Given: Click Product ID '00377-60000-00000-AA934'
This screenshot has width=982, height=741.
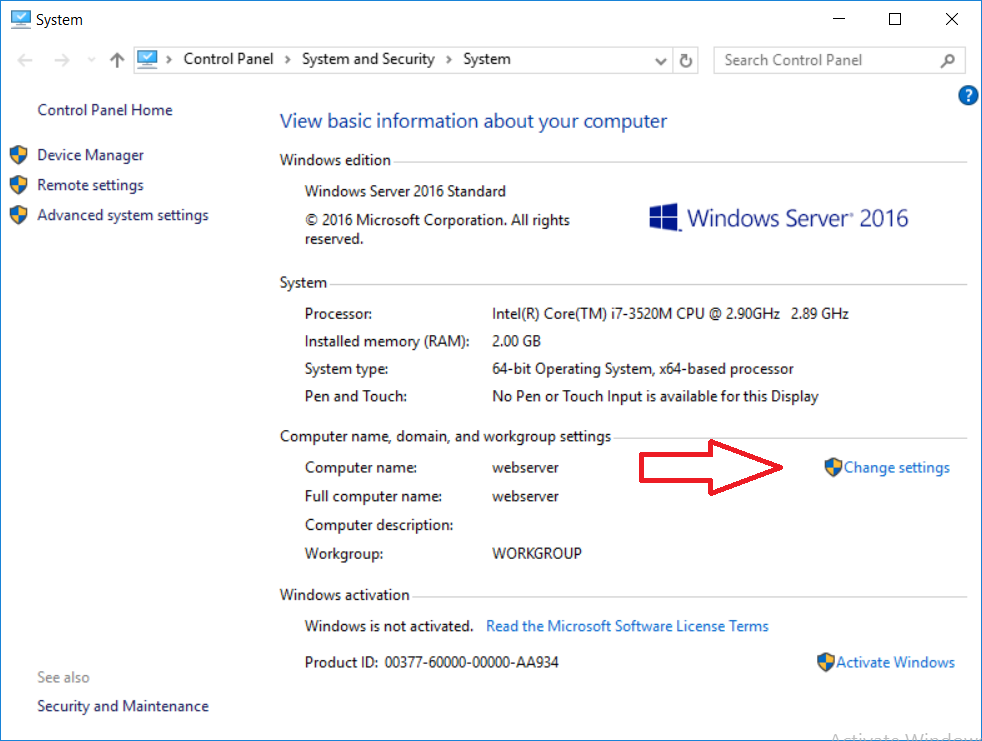Looking at the screenshot, I should tap(472, 662).
